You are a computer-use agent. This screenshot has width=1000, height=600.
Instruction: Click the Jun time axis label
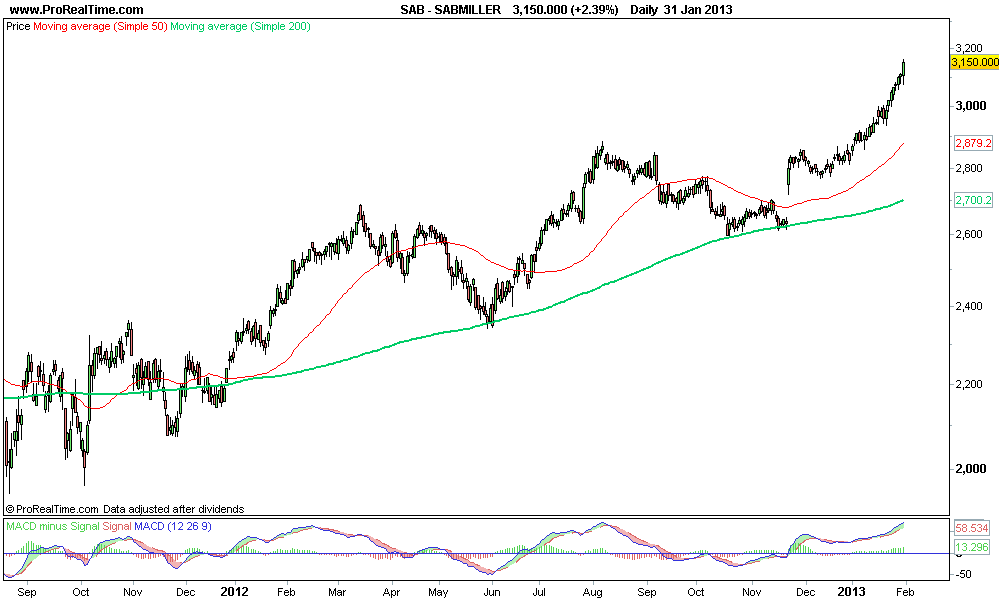(491, 592)
